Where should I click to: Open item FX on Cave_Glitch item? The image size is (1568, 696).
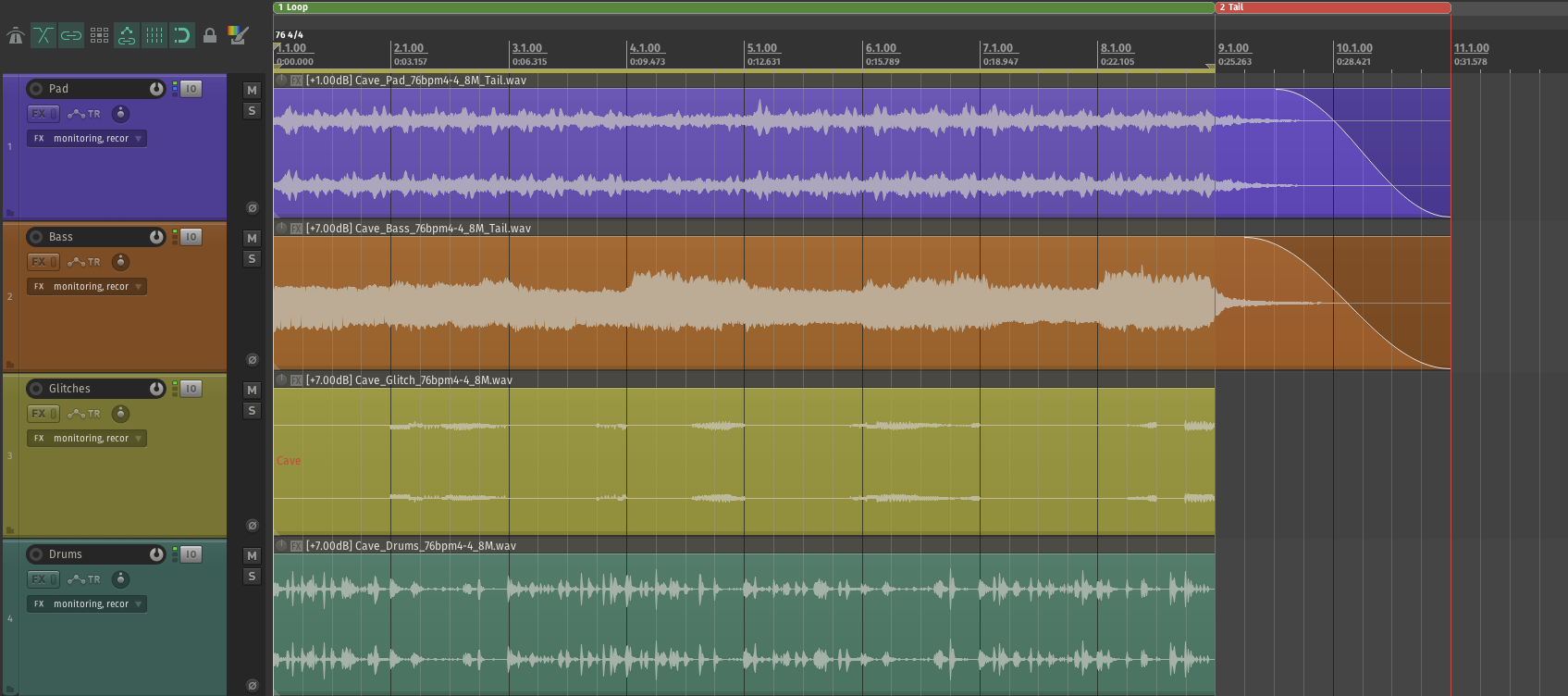click(297, 380)
